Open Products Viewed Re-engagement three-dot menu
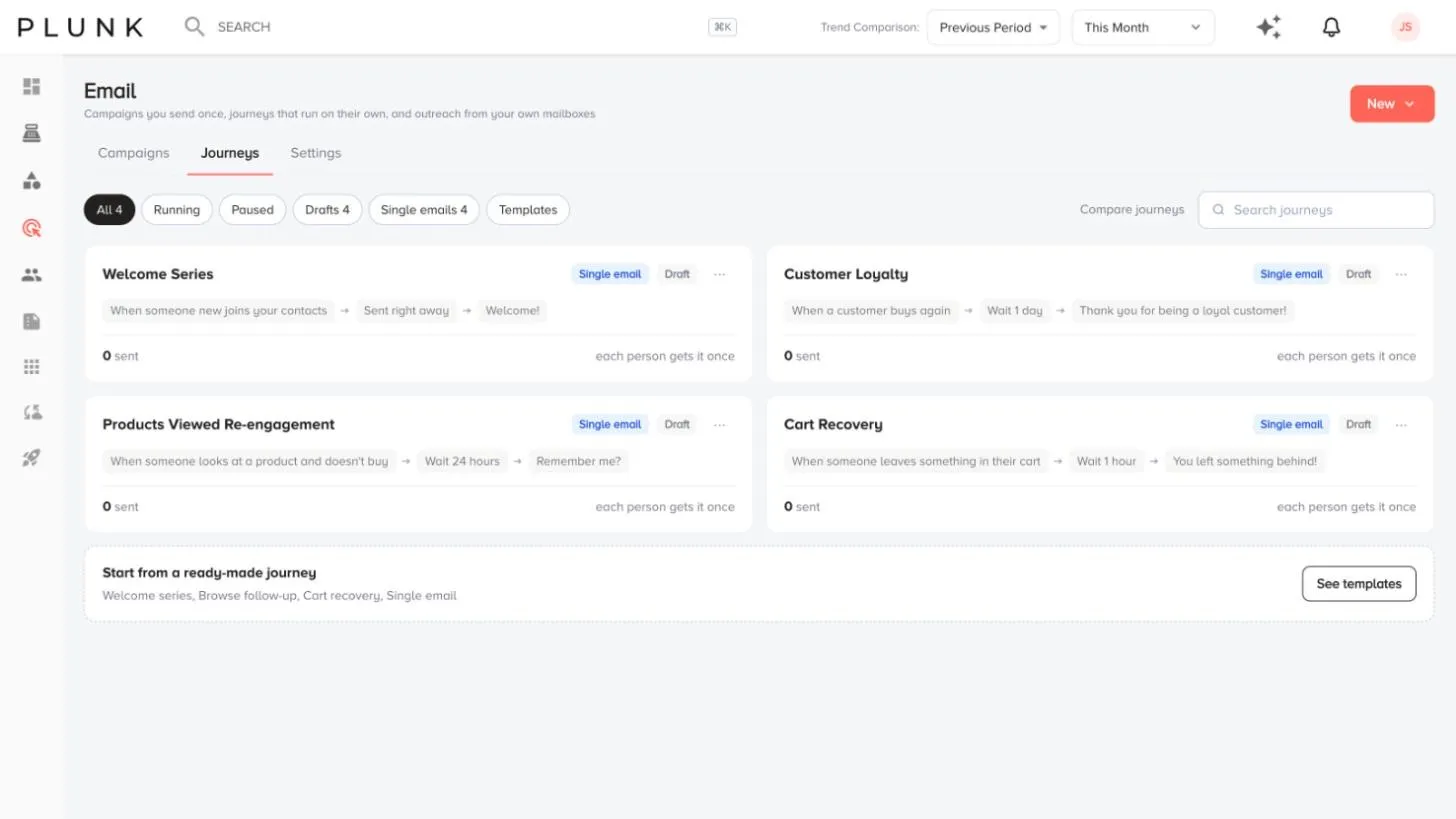 click(720, 424)
